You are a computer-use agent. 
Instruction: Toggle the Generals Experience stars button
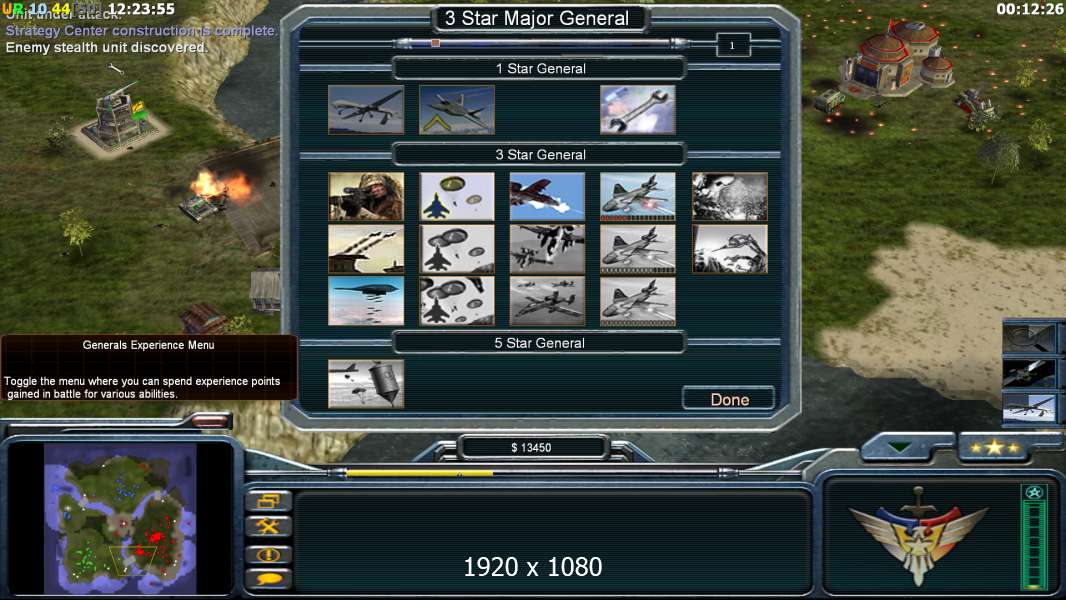pyautogui.click(x=994, y=447)
